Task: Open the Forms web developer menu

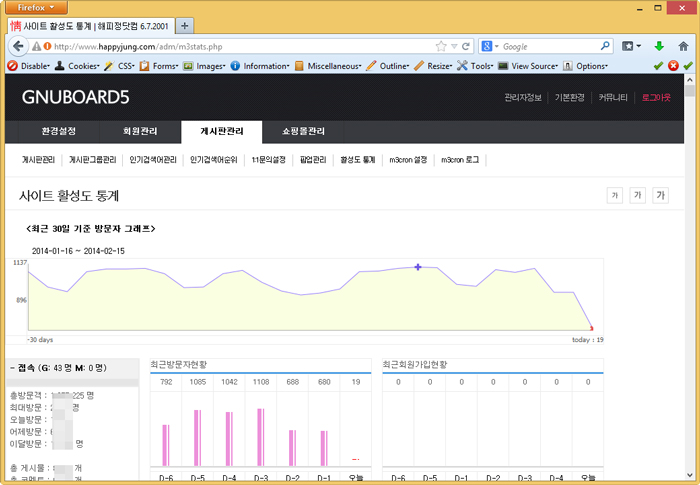Action: click(x=159, y=66)
